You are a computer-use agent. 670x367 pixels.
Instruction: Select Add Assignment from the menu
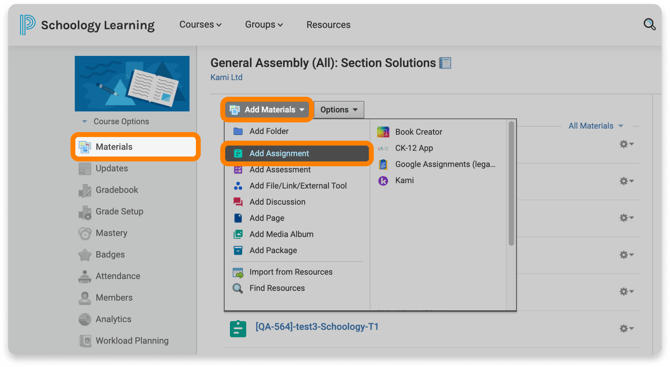[297, 153]
